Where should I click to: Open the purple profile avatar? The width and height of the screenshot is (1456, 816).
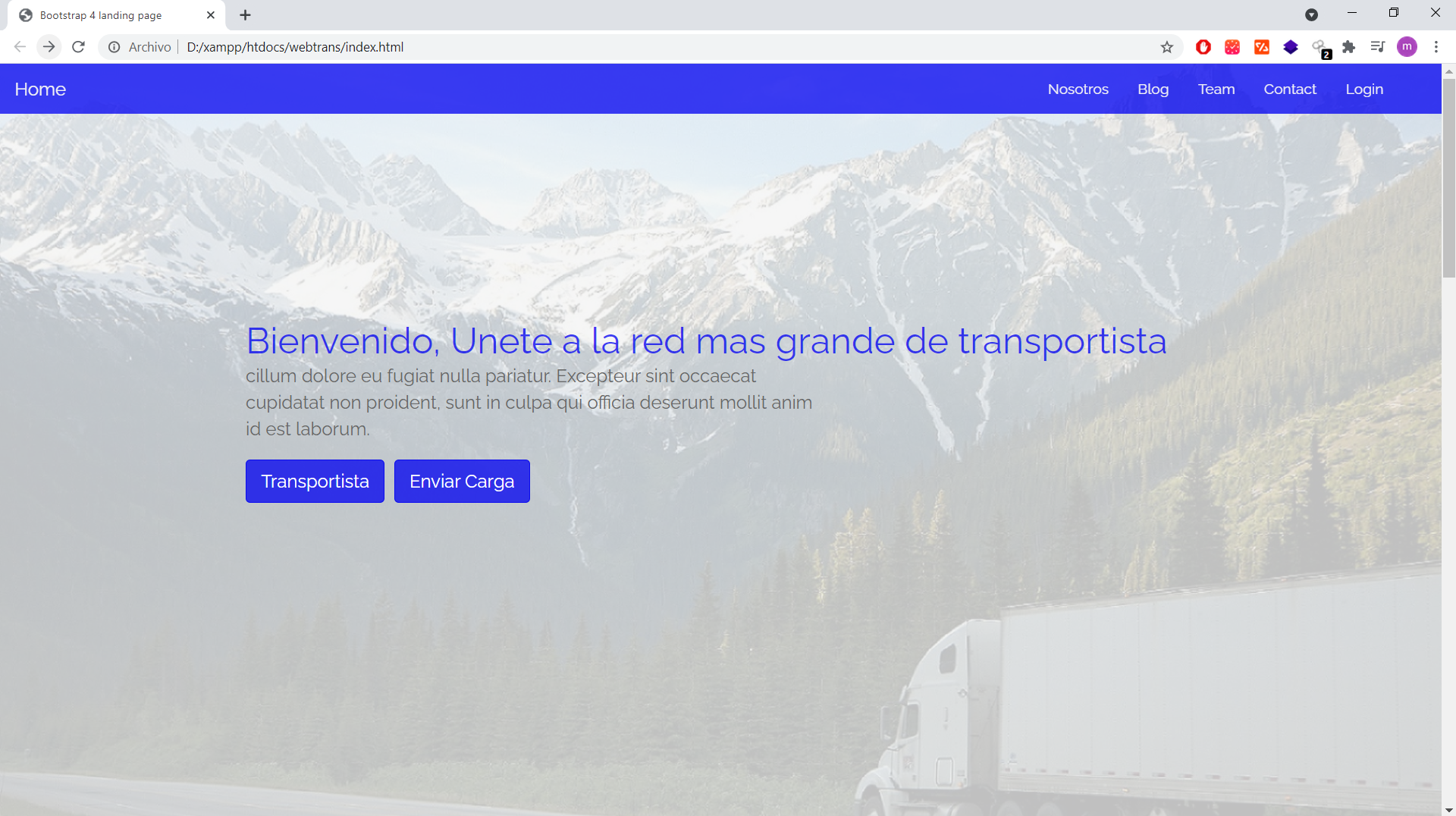pyautogui.click(x=1407, y=47)
